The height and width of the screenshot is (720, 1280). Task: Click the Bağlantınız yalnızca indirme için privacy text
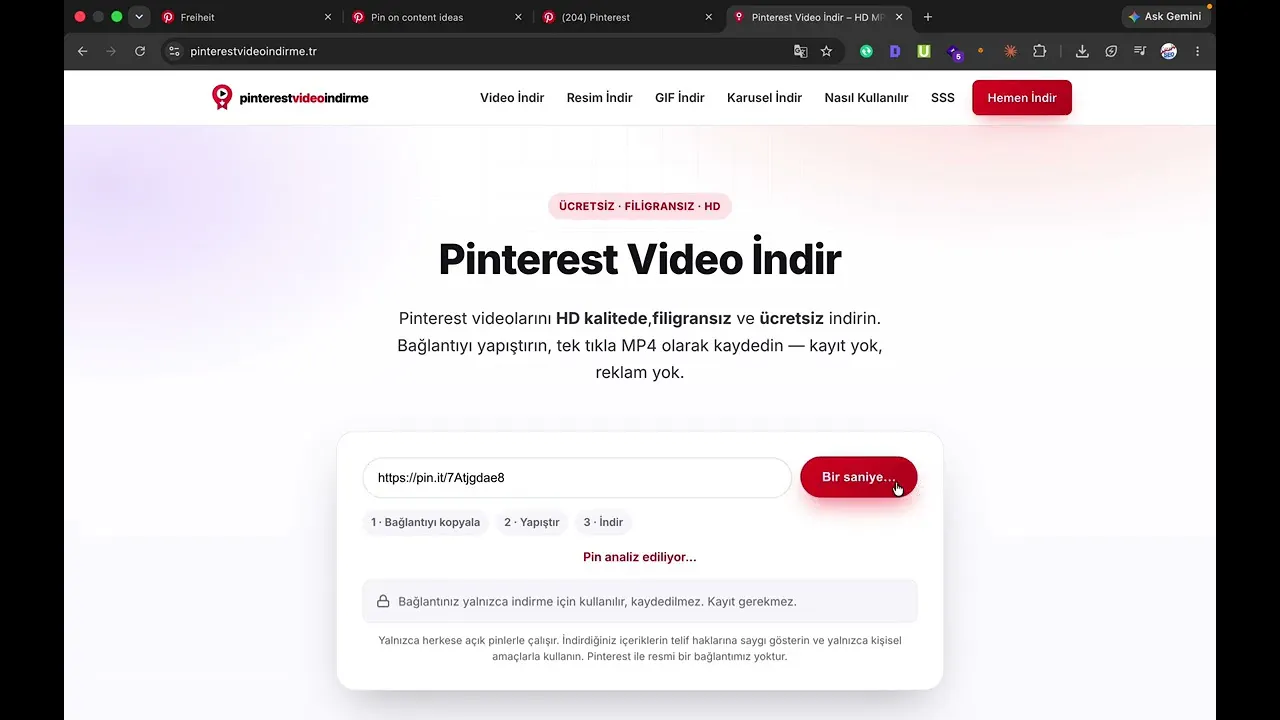point(597,602)
